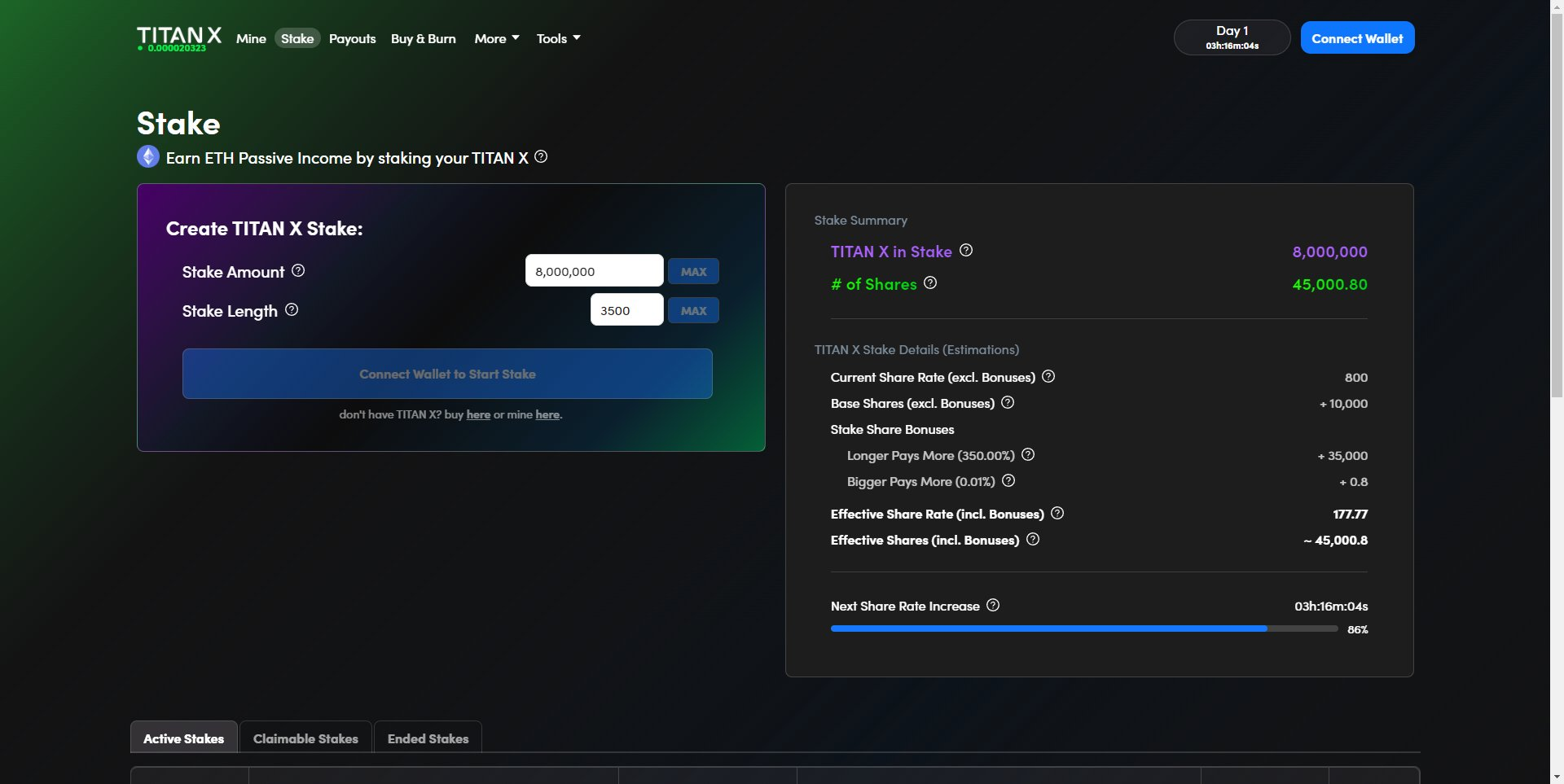Switch to Claimable Stakes tab
The width and height of the screenshot is (1564, 784).
[x=305, y=738]
